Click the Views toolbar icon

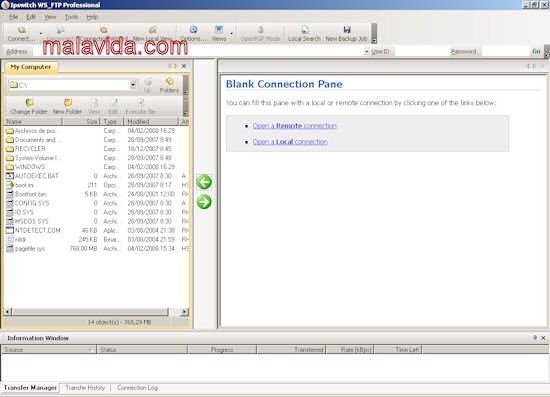pos(219,30)
